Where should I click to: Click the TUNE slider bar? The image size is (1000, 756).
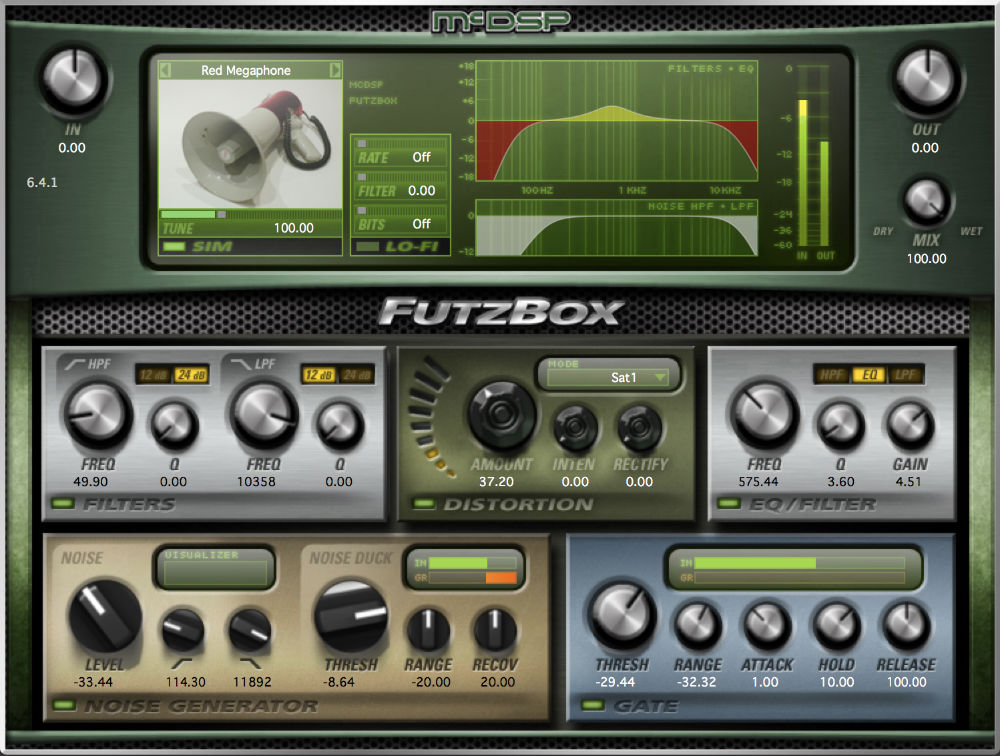pos(250,214)
